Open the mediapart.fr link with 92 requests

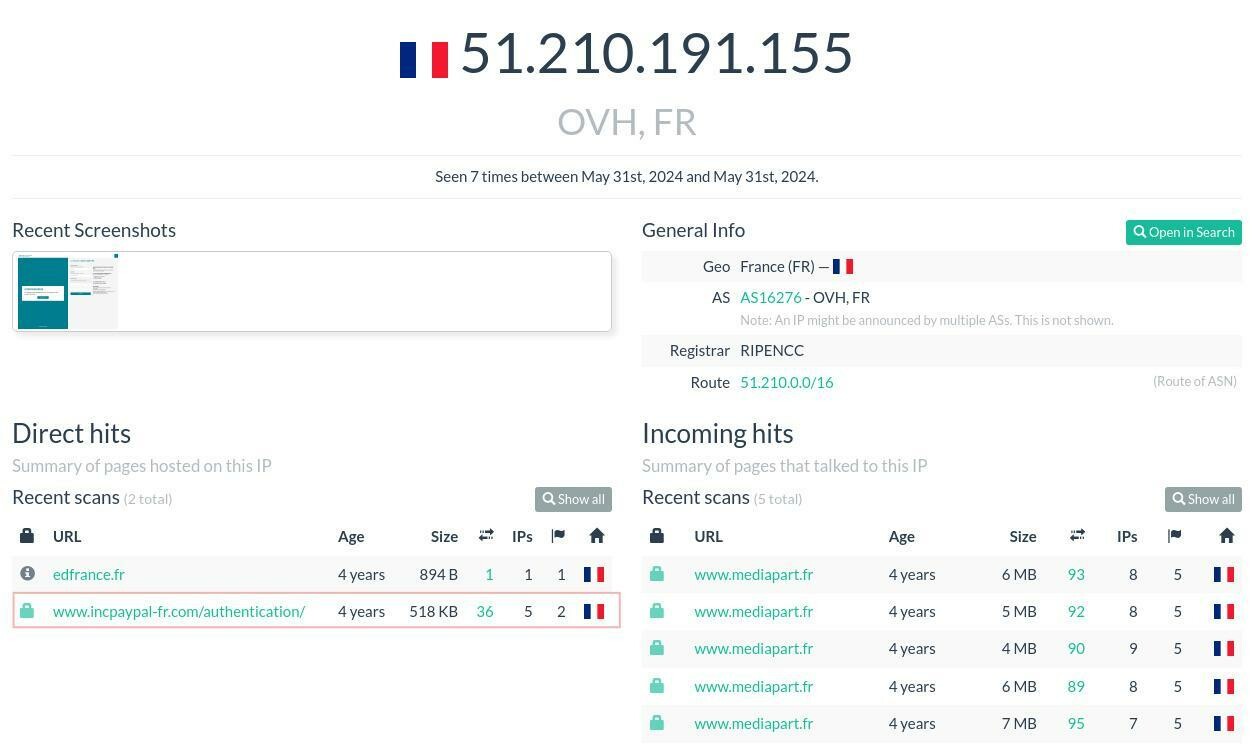point(754,611)
